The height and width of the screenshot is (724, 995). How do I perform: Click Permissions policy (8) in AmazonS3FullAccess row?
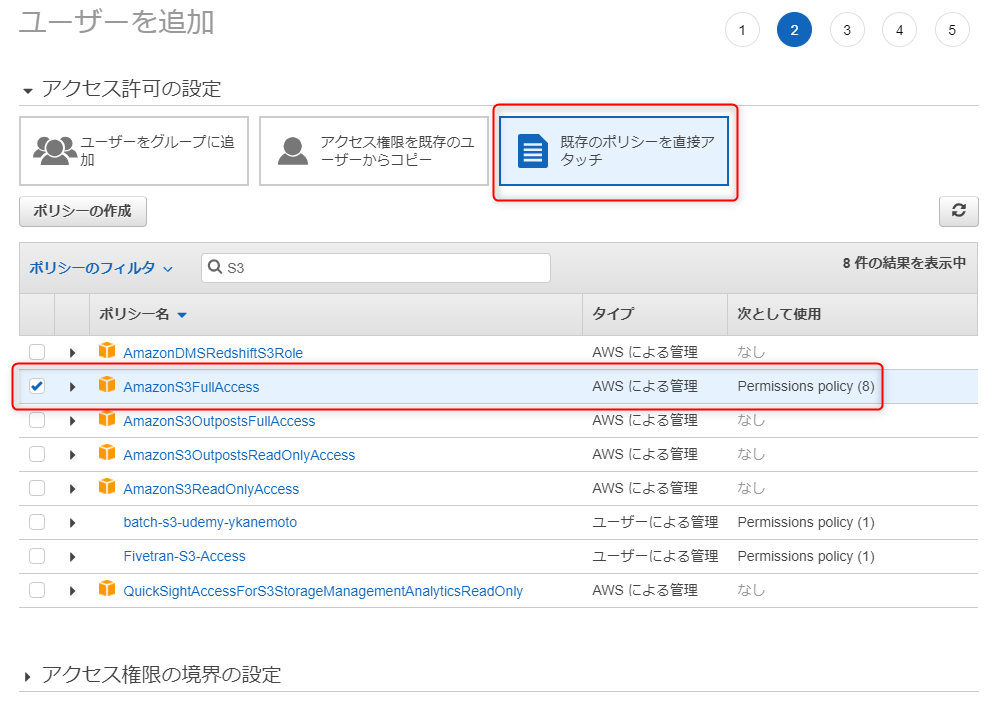point(806,386)
